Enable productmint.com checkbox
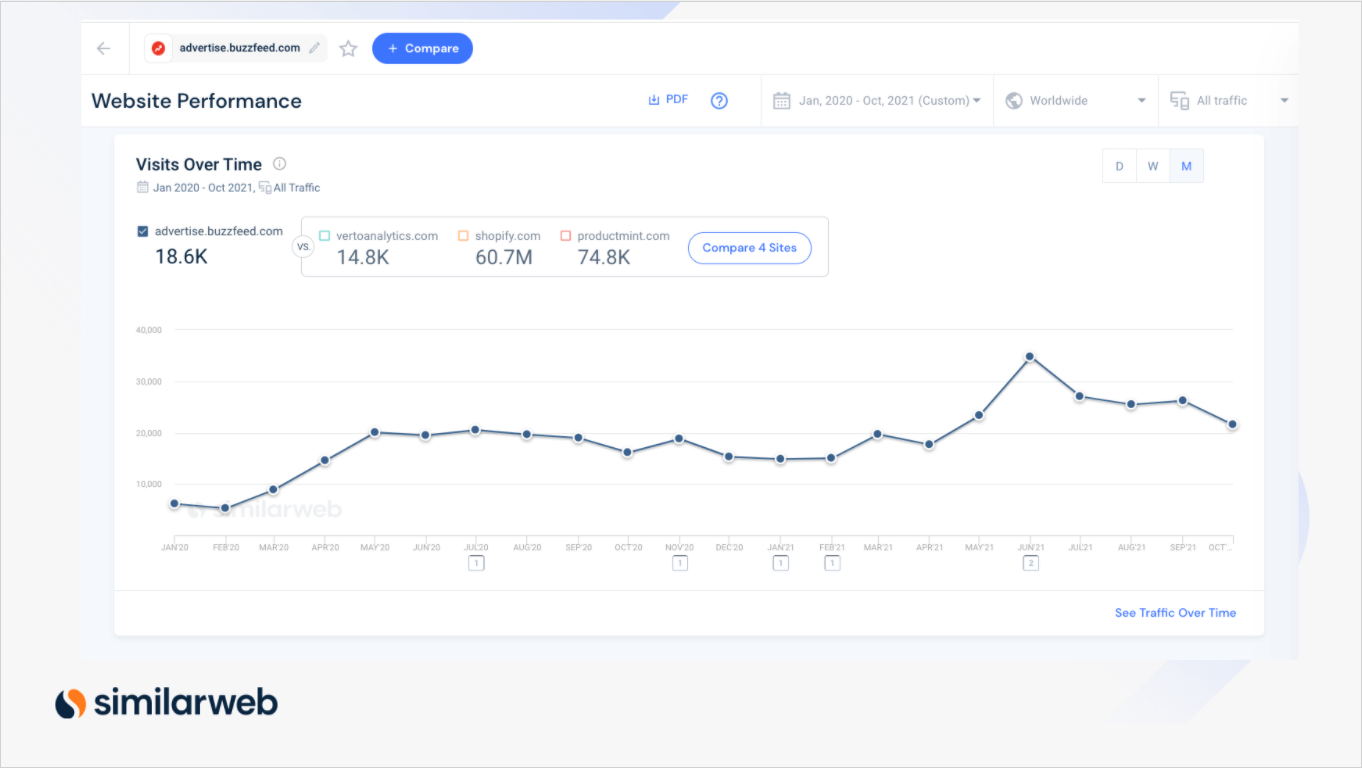Screen dimensions: 1362x768 pyautogui.click(x=565, y=236)
